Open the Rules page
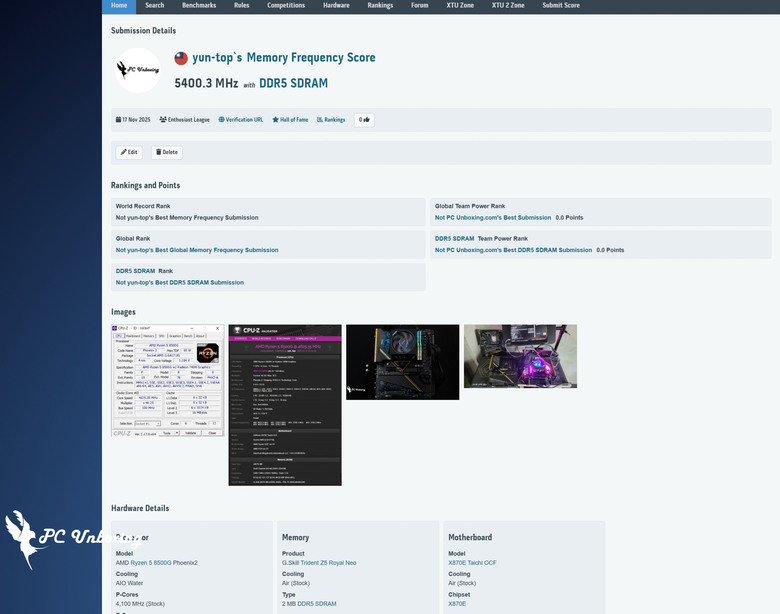 (241, 5)
